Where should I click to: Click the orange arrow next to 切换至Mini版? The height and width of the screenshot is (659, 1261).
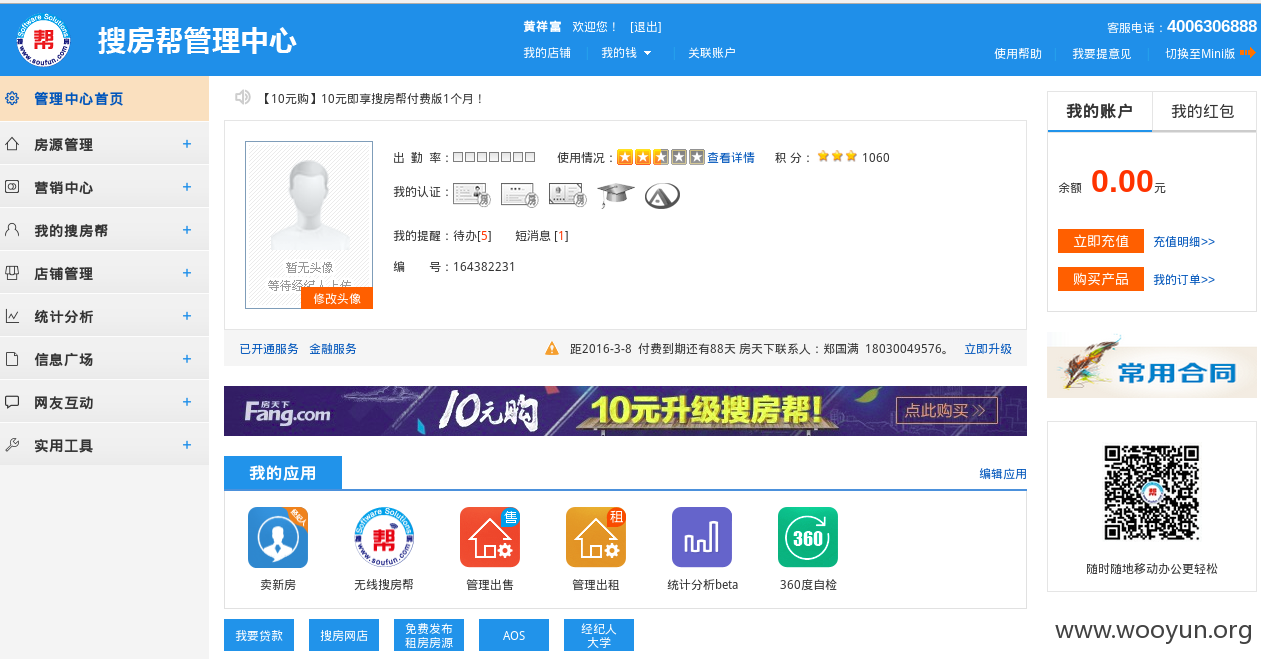(1247, 53)
